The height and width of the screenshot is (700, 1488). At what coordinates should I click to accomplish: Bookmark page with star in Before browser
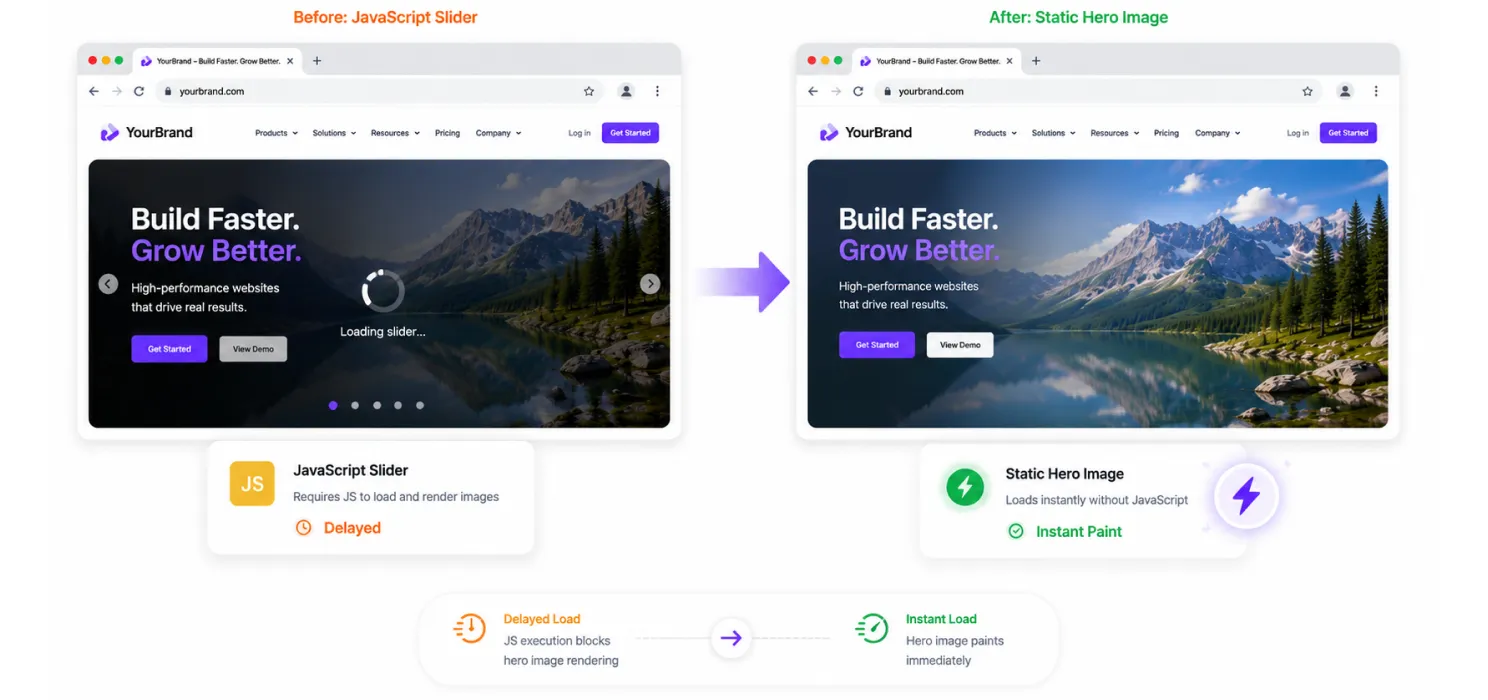point(589,91)
